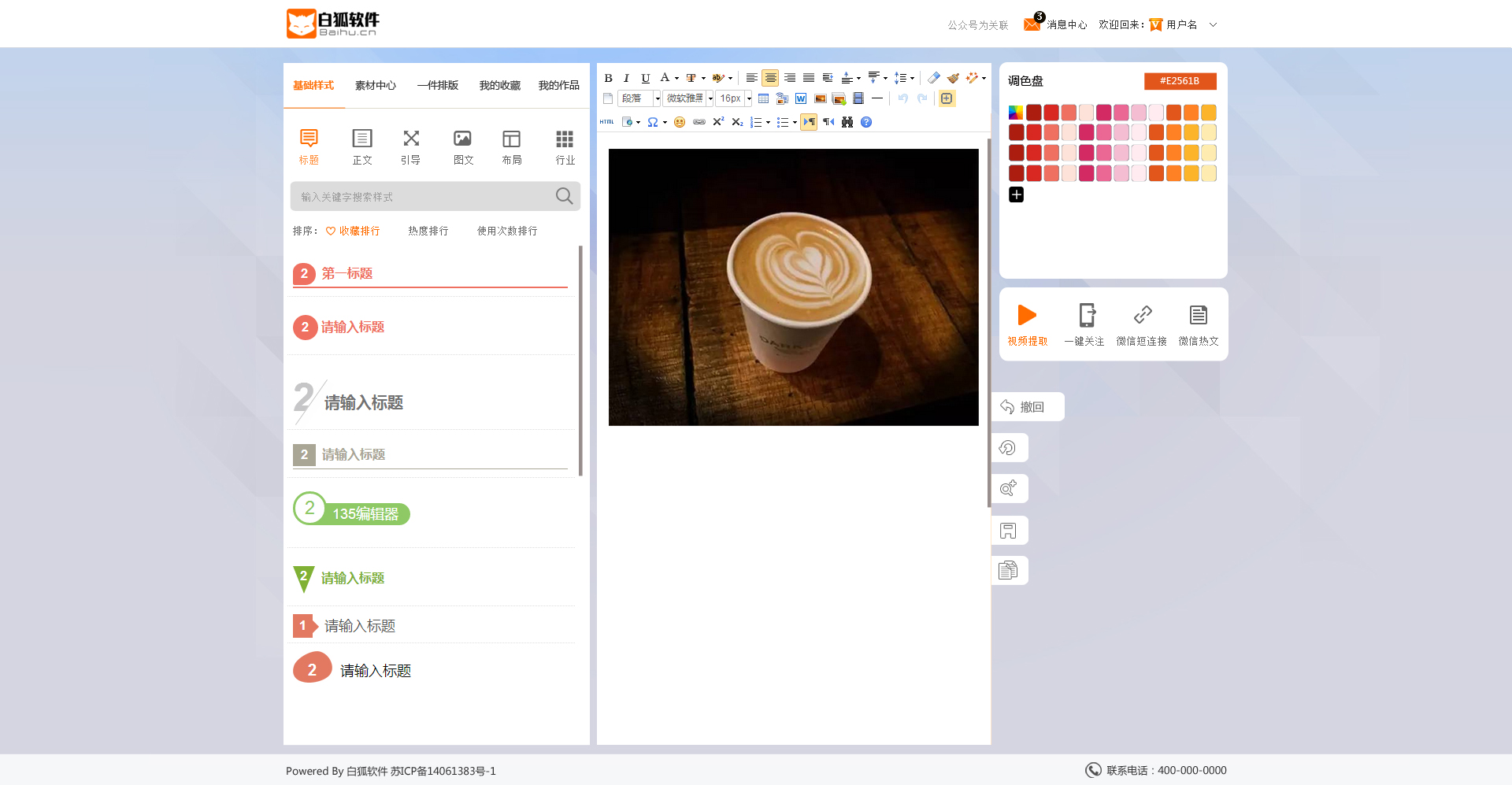Toggle left text alignment

pyautogui.click(x=752, y=78)
